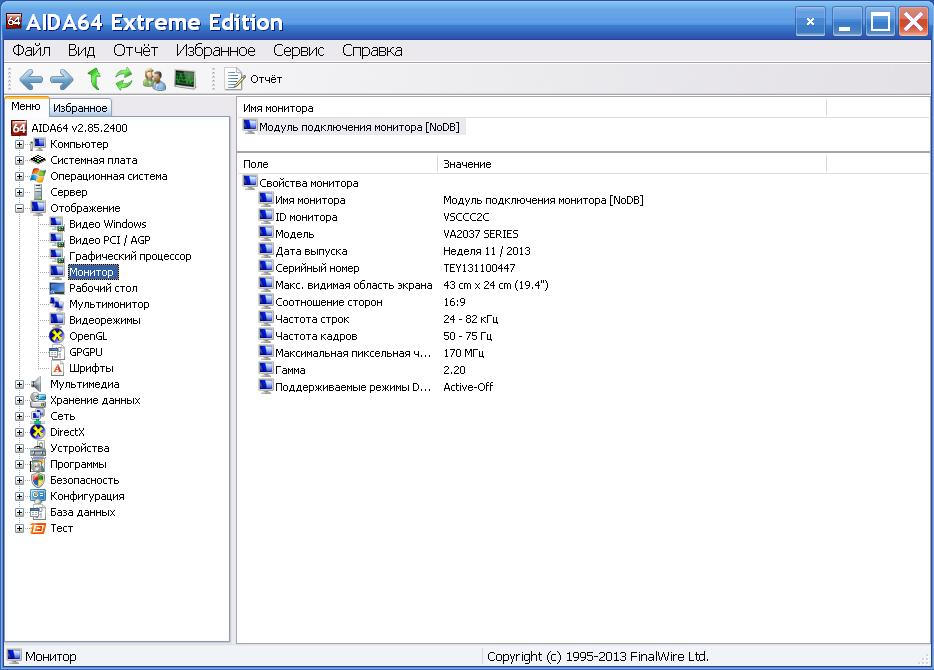
Task: Click the Безопасность shield icon
Action: pyautogui.click(x=38, y=480)
